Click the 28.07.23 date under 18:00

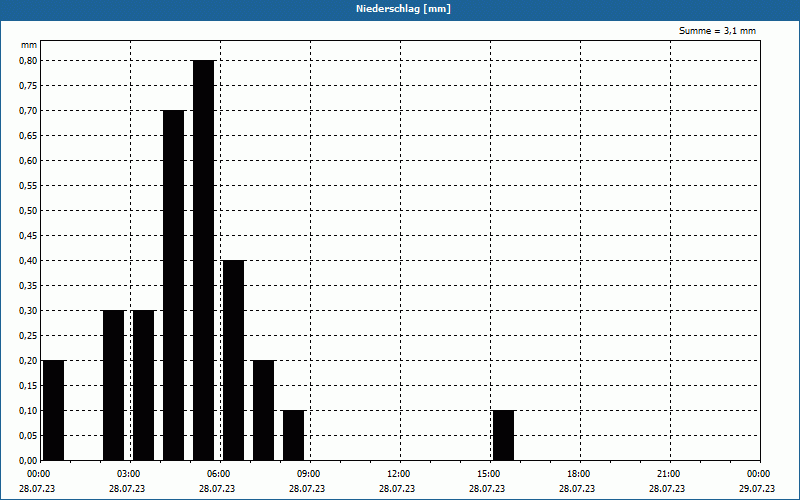pos(577,489)
